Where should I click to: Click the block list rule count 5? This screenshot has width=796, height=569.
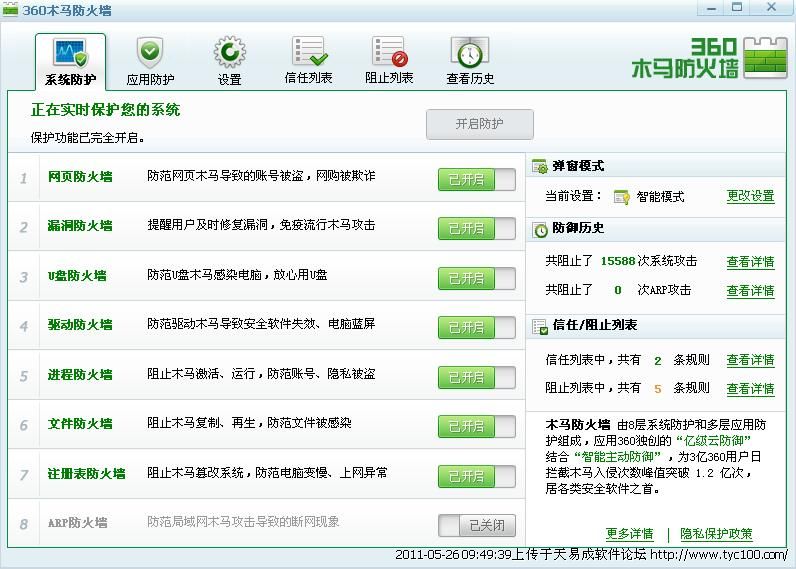pyautogui.click(x=658, y=389)
